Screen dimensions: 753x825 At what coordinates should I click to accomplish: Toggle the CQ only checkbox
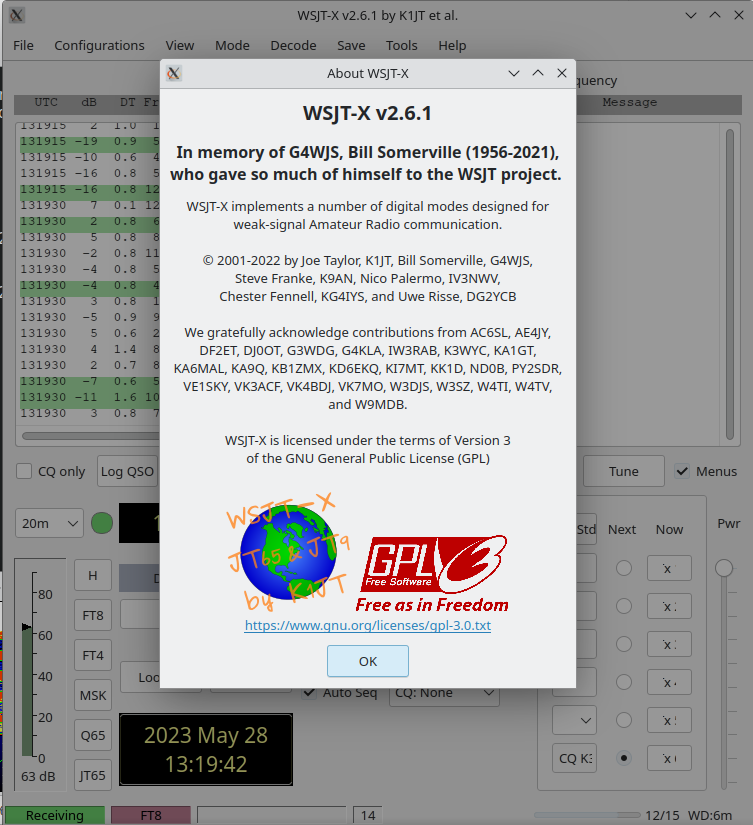pos(24,471)
